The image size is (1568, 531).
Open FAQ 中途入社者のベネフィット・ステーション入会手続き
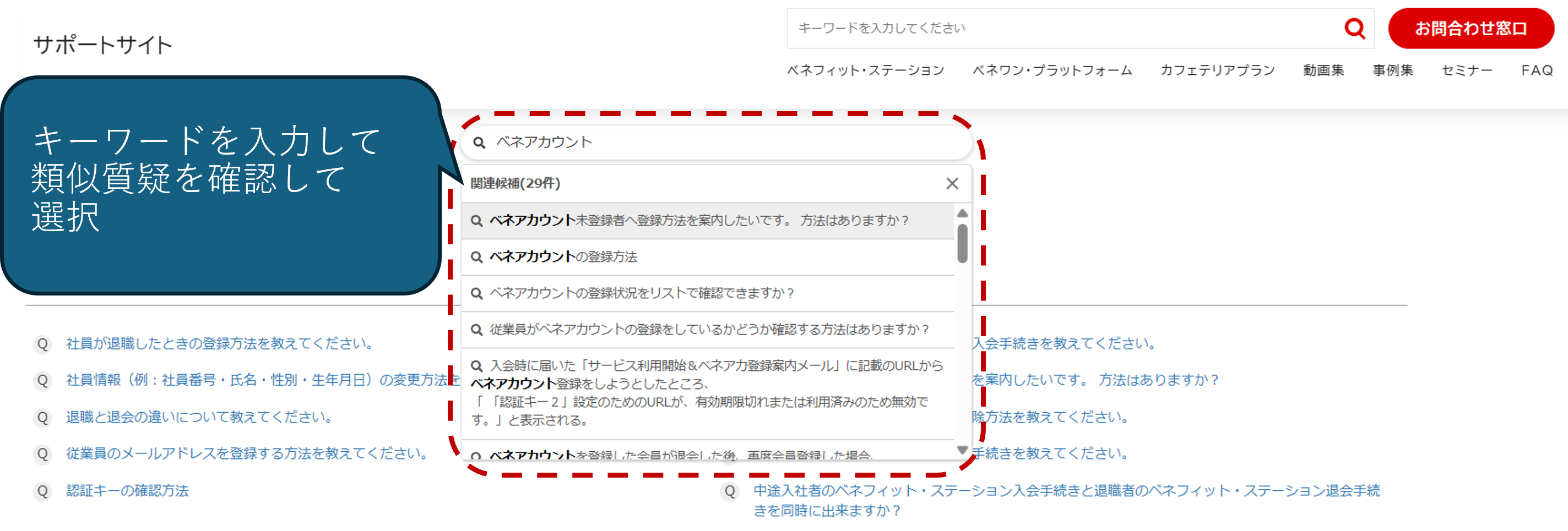point(1066,501)
